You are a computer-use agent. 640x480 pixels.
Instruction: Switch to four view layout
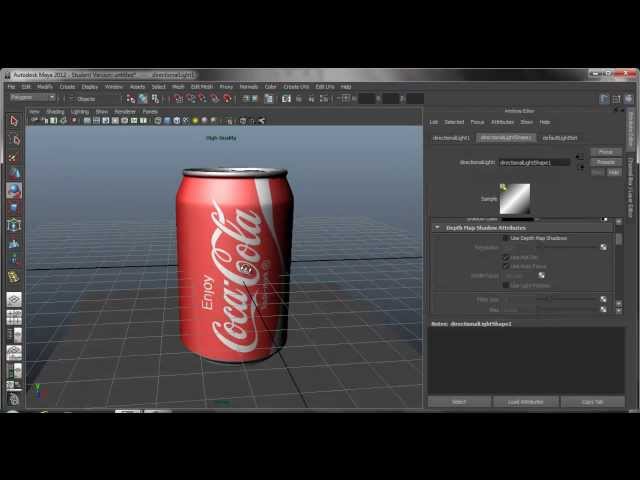click(14, 317)
